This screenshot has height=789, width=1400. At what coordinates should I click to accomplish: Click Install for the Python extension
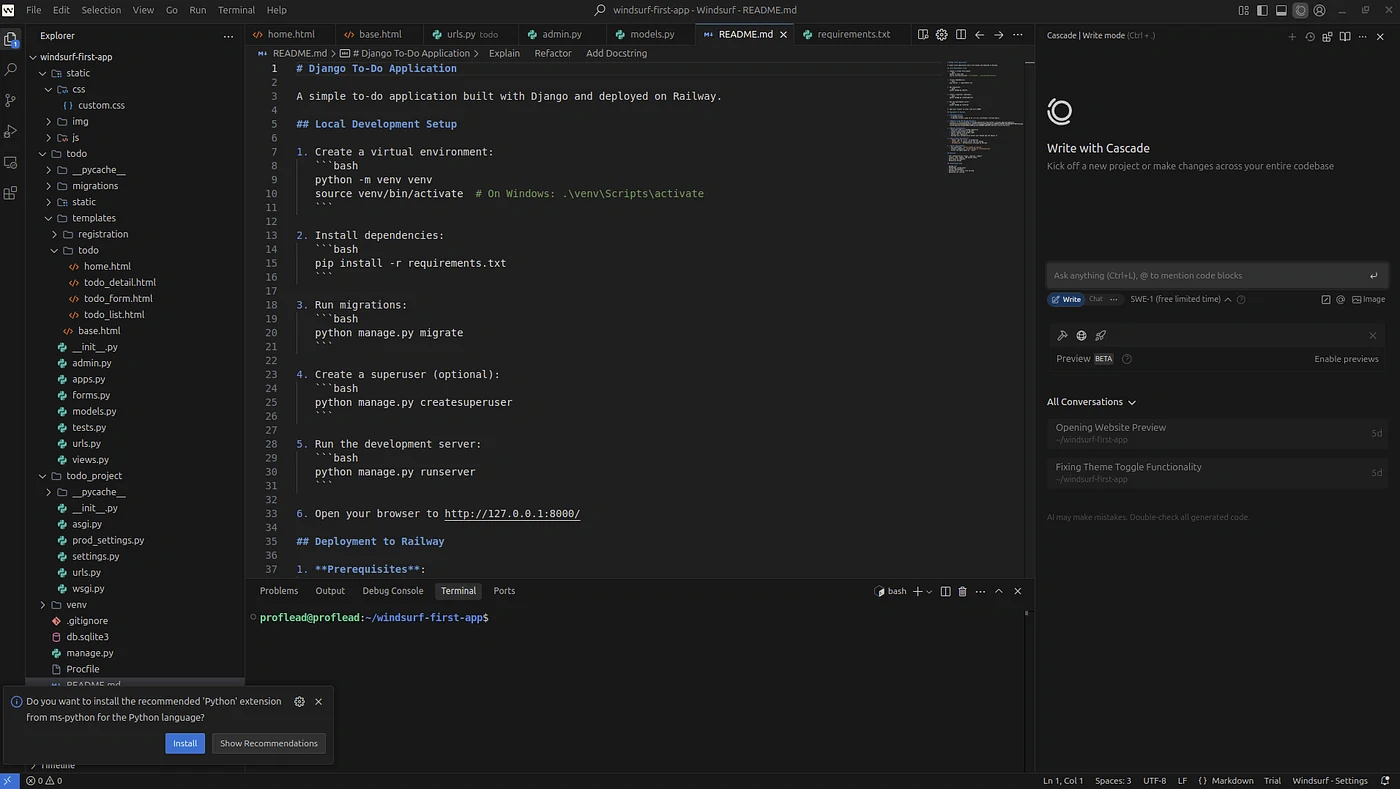[185, 743]
